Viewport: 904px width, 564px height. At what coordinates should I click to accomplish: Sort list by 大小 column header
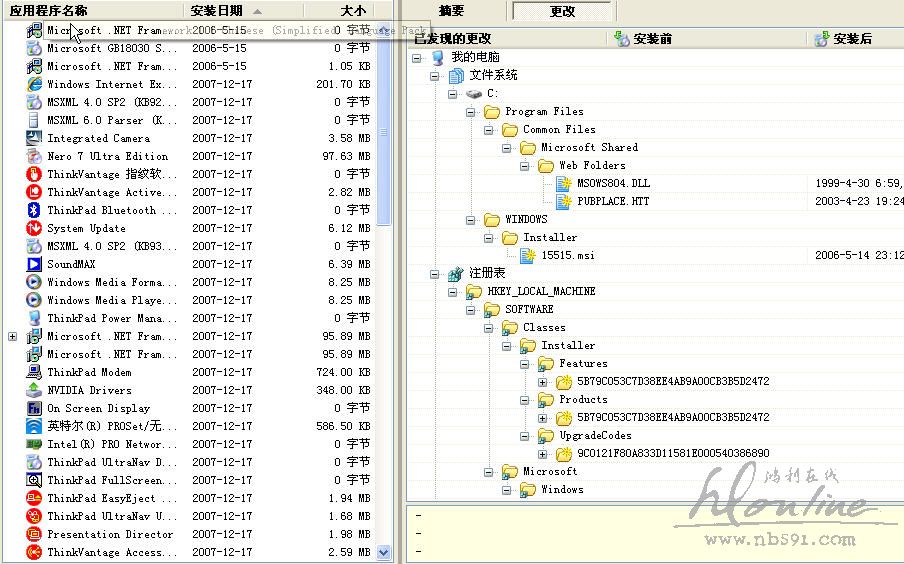353,11
